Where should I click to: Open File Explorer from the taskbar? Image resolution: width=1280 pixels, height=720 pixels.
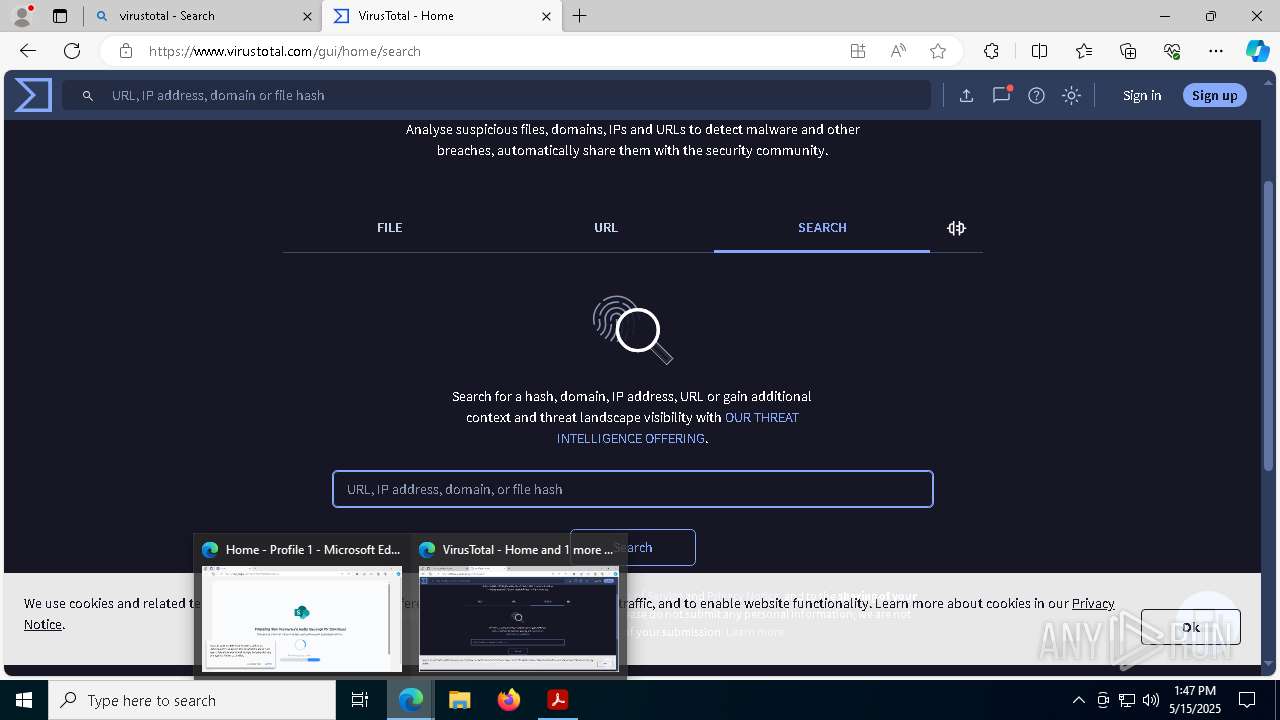tap(459, 700)
